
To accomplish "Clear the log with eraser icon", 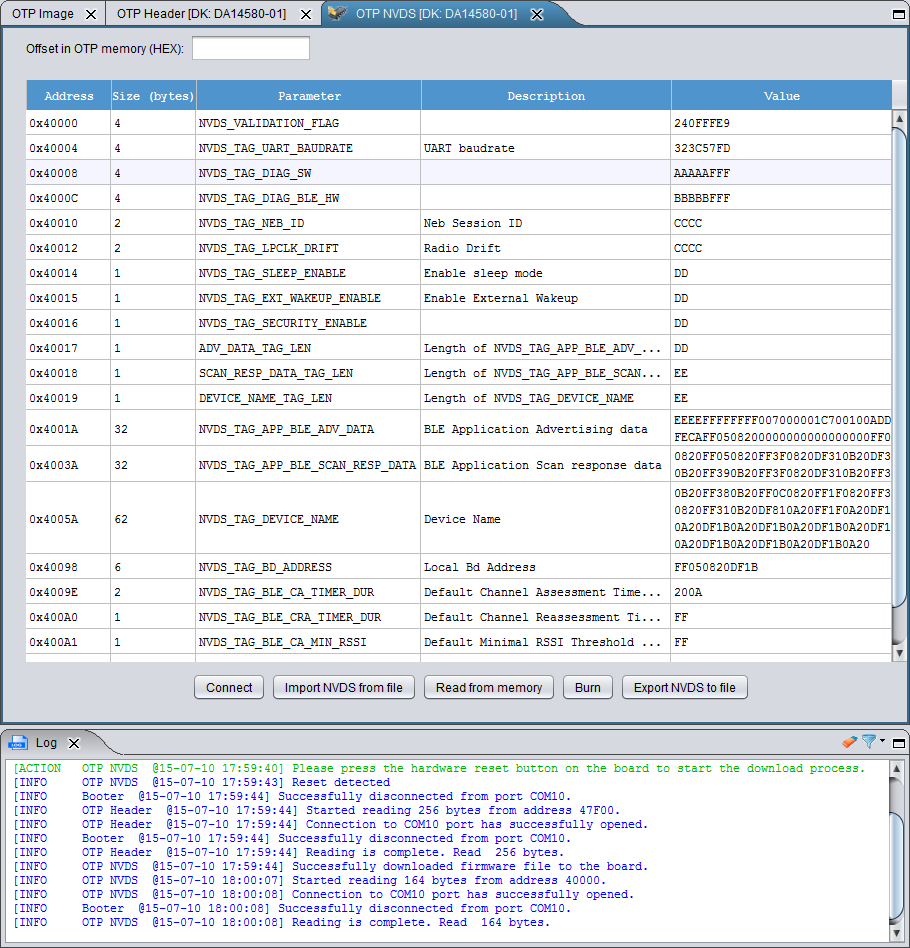I will coord(850,742).
